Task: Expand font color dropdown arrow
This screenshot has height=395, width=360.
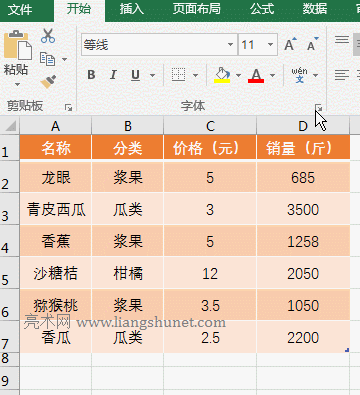Action: pos(272,75)
